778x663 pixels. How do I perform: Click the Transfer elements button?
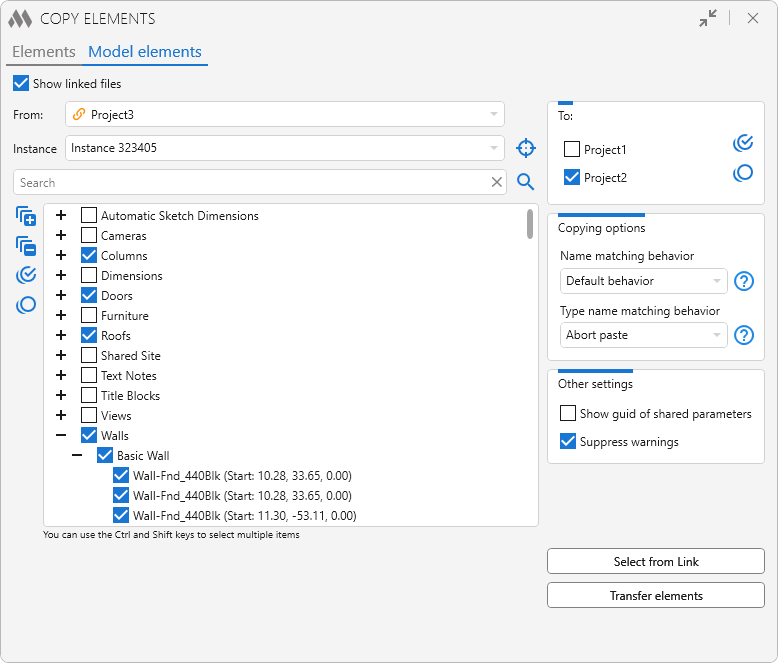655,596
